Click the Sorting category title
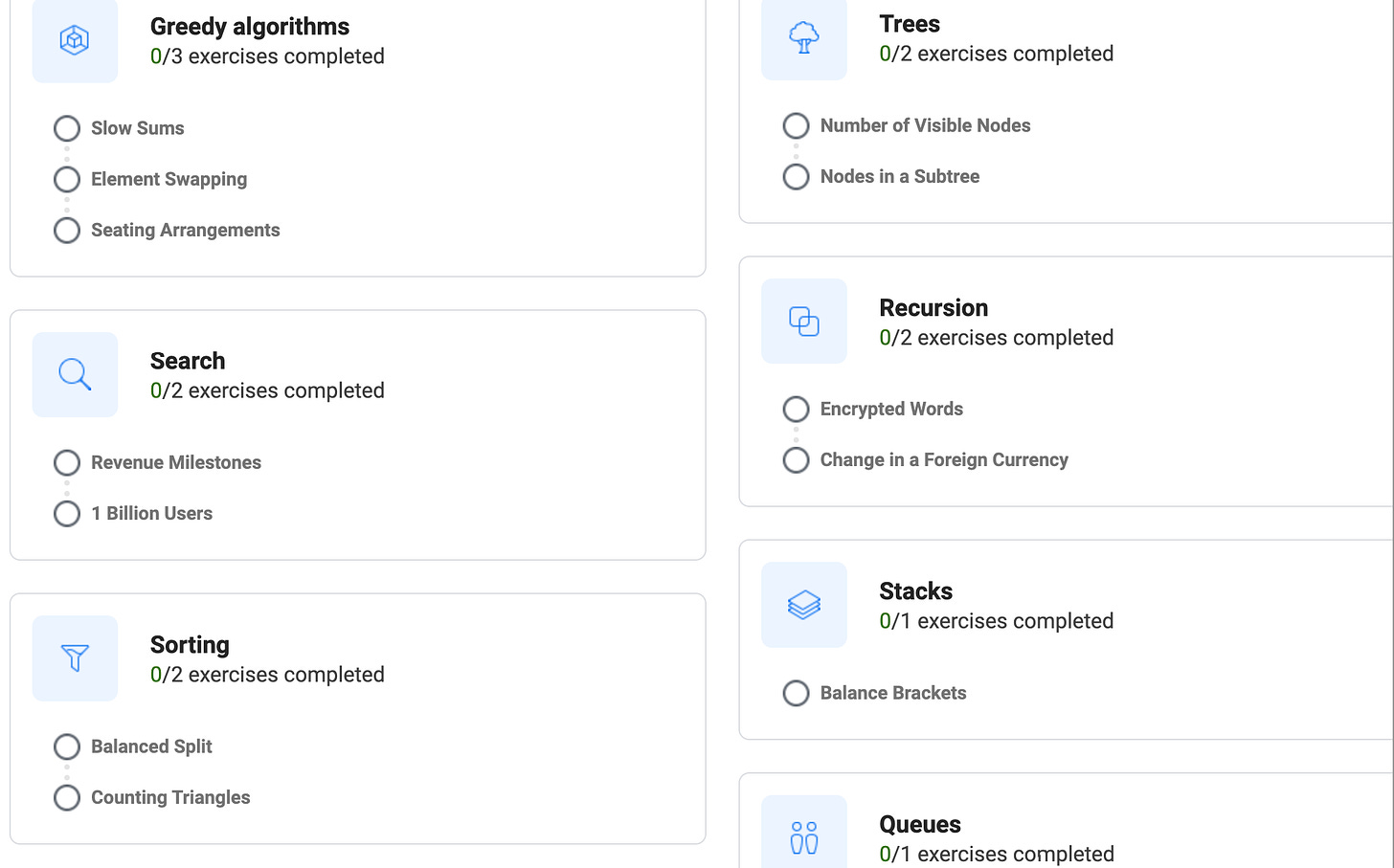This screenshot has width=1394, height=868. coord(190,644)
